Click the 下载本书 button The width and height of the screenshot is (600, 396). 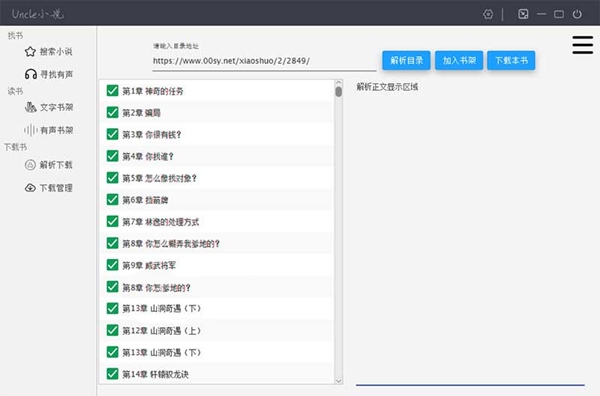[x=511, y=60]
